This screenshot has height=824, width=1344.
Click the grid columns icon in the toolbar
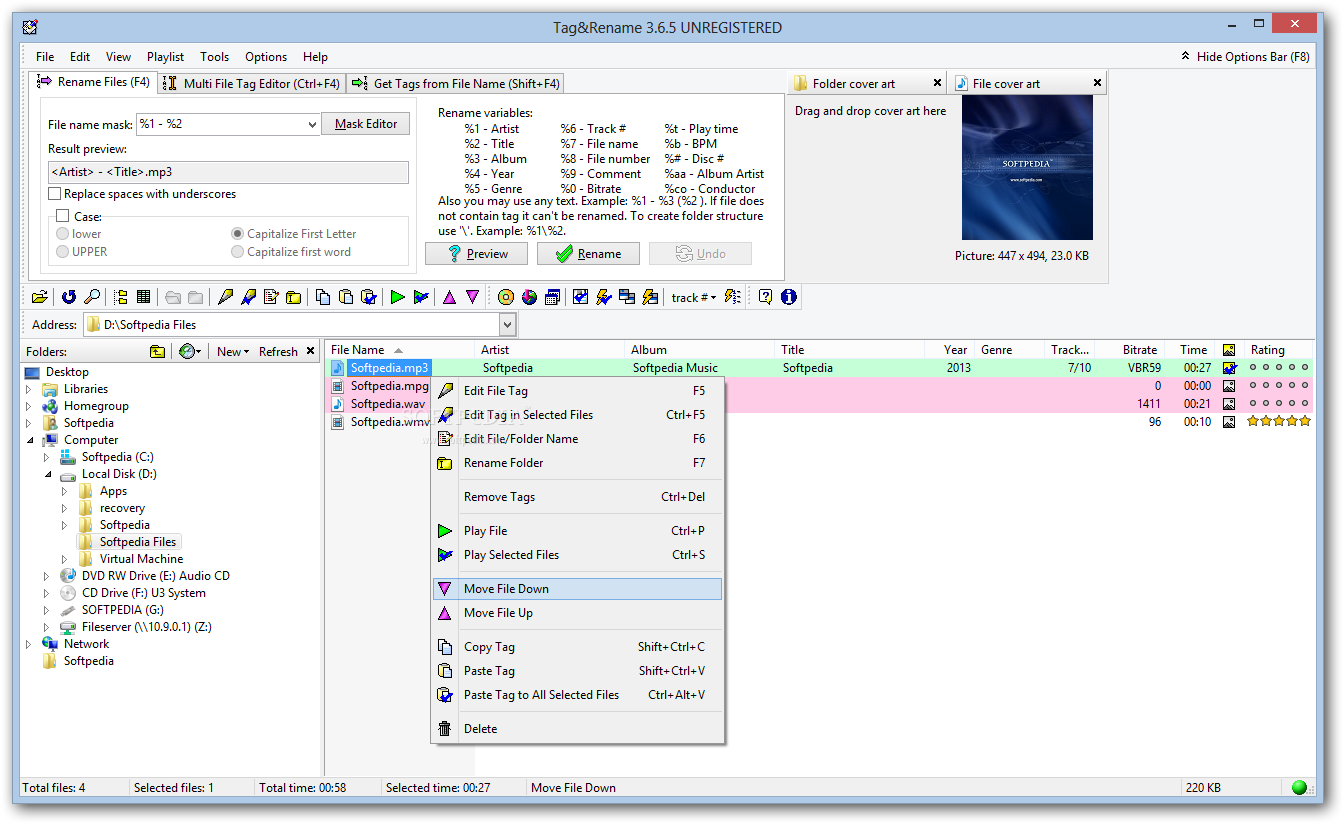pos(144,297)
